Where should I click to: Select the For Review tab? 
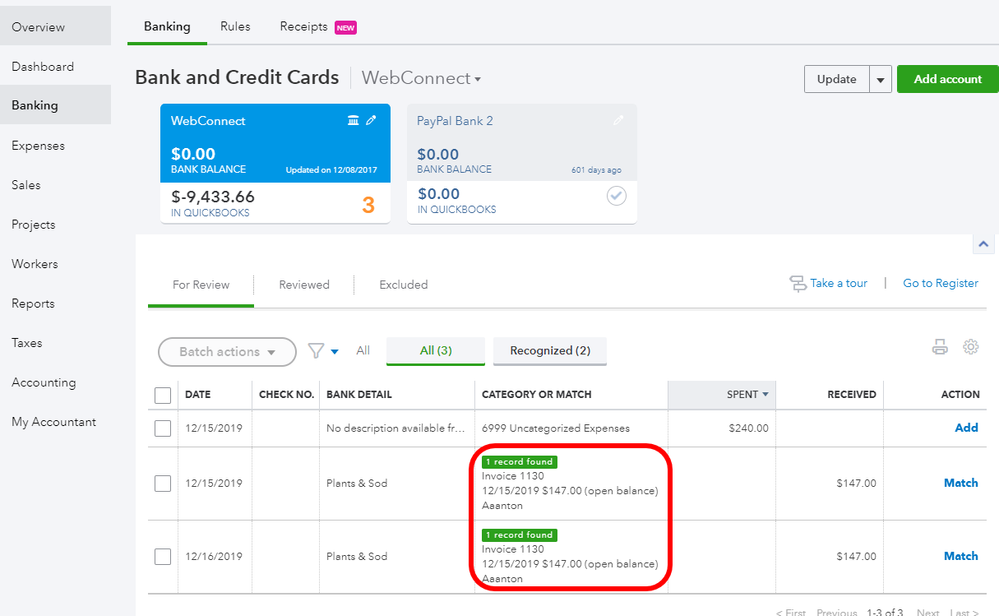click(201, 285)
